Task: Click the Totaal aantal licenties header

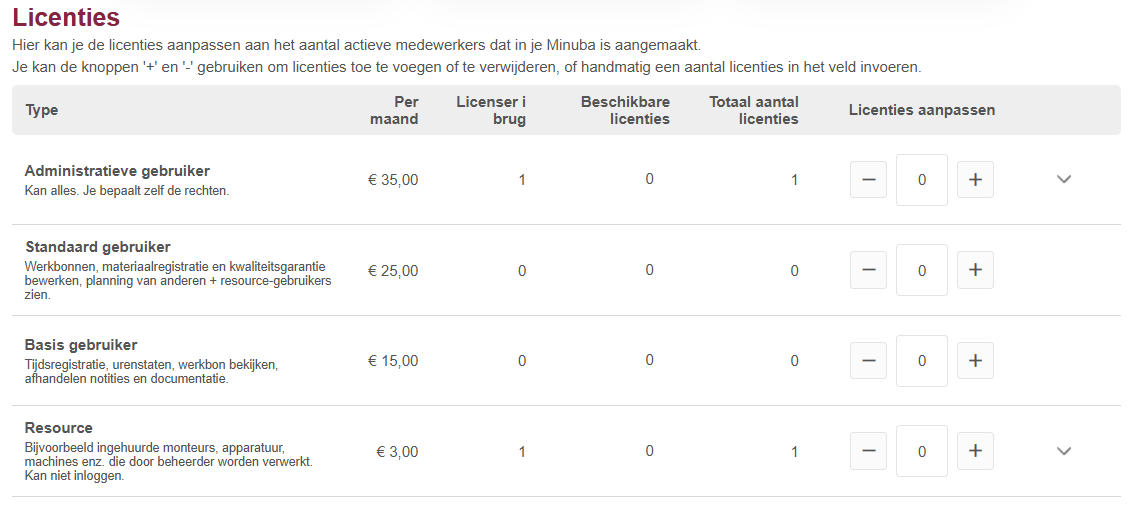Action: click(x=754, y=110)
